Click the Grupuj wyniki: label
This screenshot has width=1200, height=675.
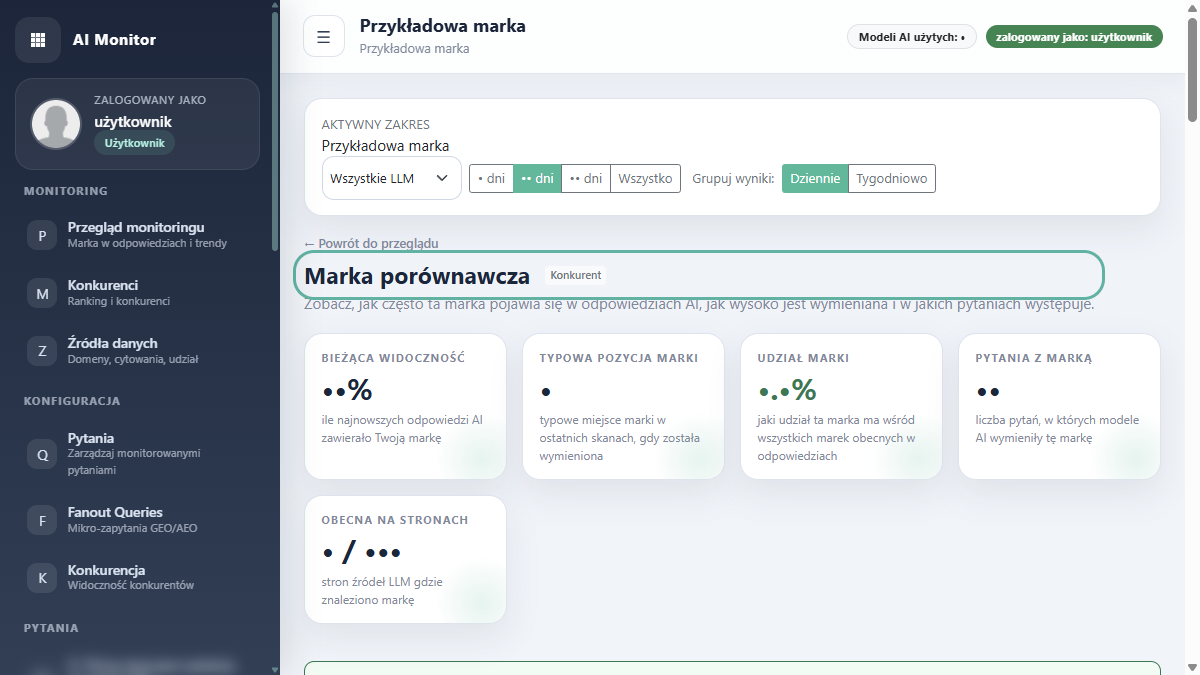733,179
